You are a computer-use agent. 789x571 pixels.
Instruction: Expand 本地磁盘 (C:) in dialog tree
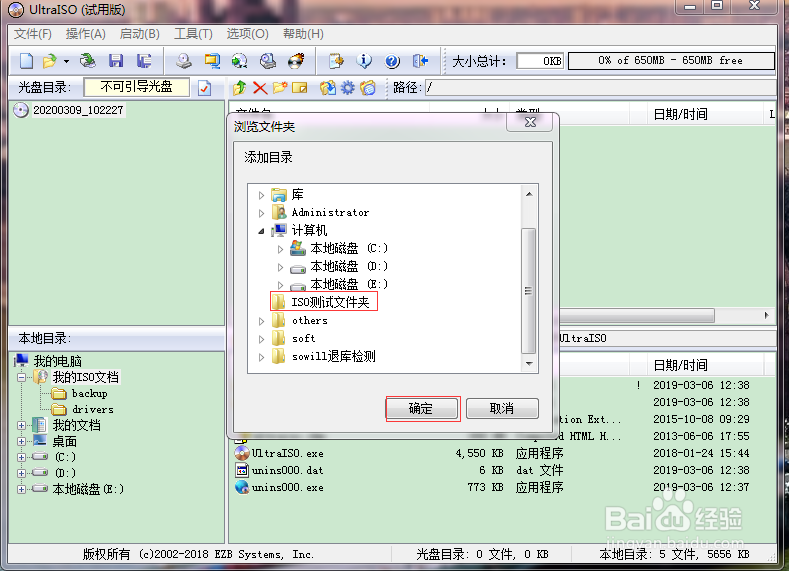pyautogui.click(x=280, y=249)
